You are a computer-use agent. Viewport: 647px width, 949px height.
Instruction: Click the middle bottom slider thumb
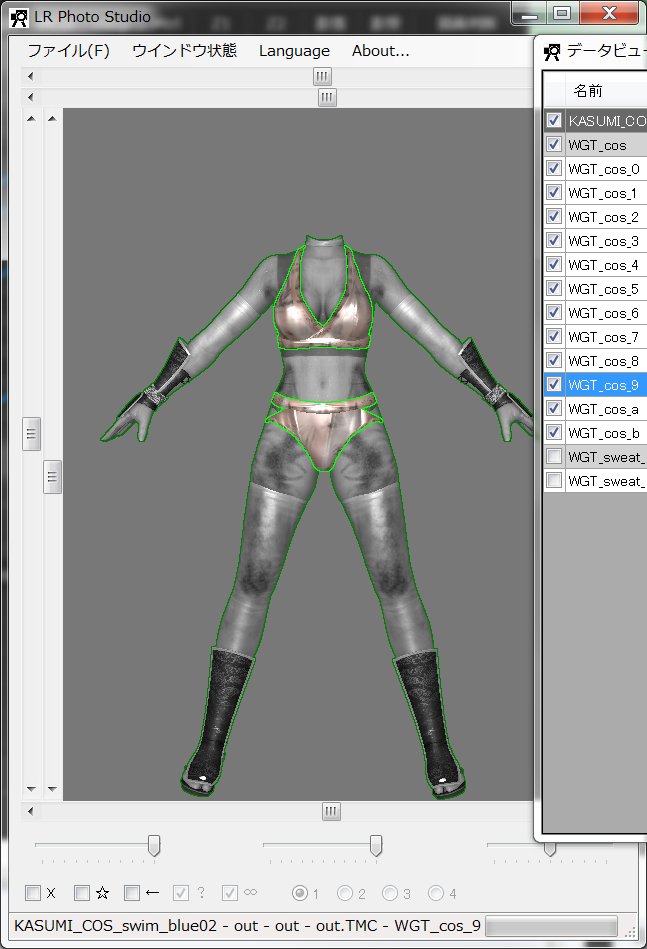pos(376,846)
